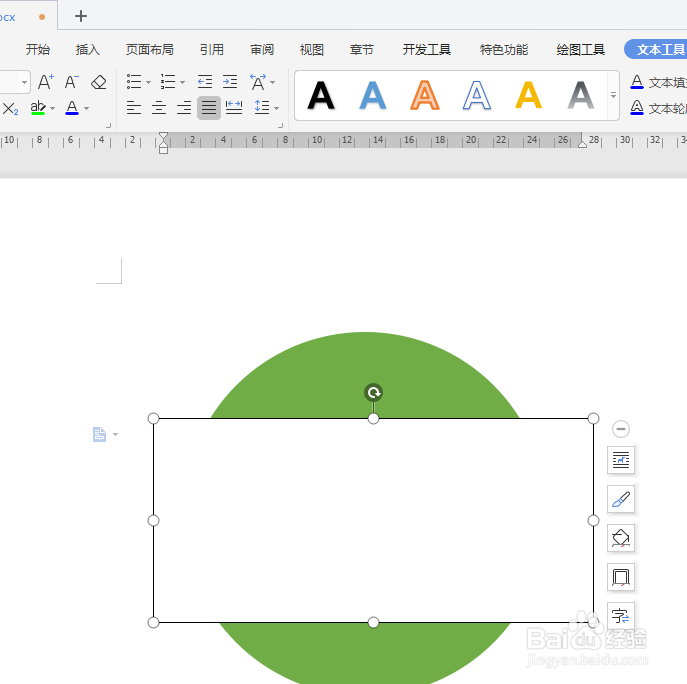Expand the bullet list style dropdown

click(x=149, y=82)
